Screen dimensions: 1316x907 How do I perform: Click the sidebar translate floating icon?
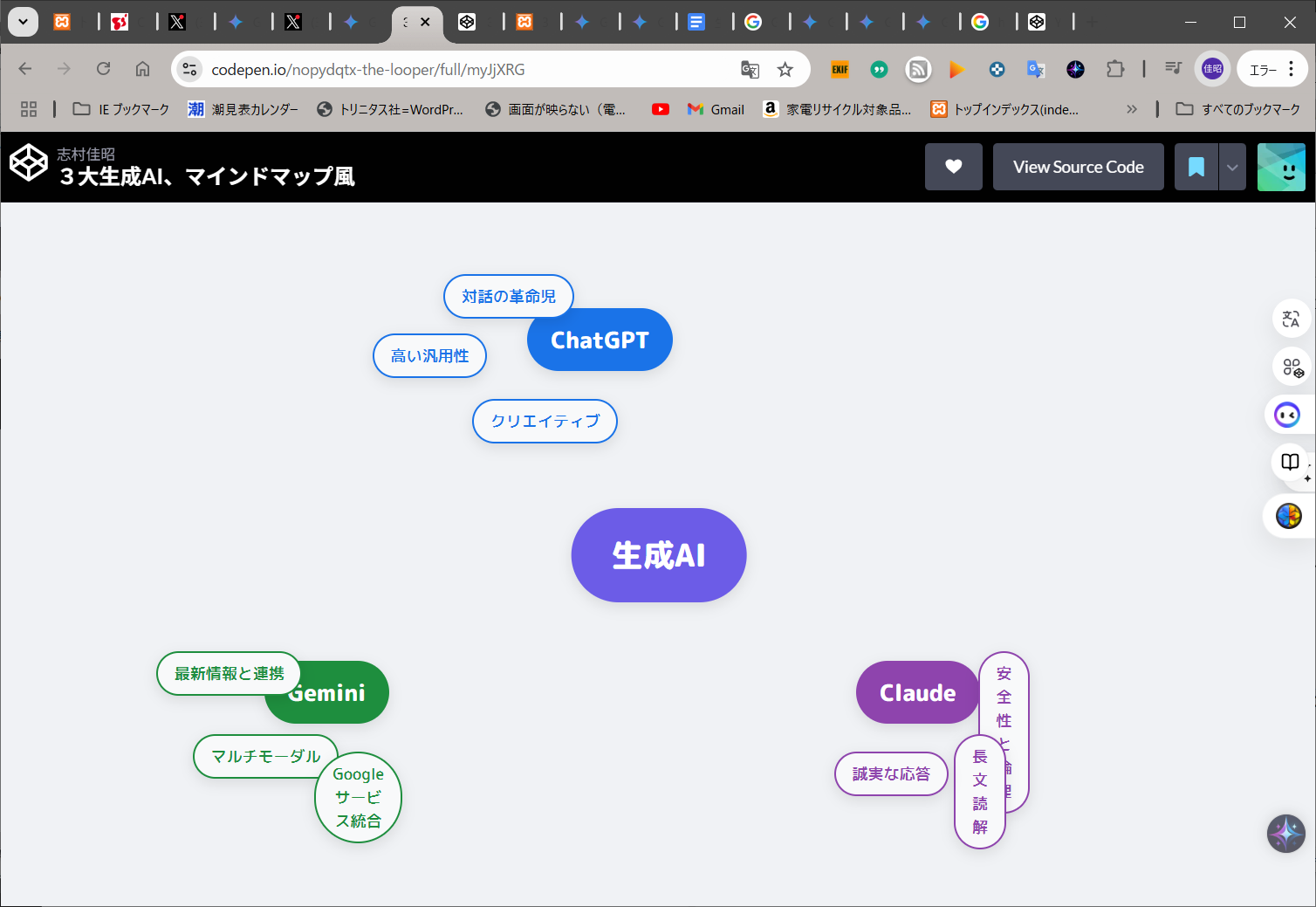click(1291, 319)
